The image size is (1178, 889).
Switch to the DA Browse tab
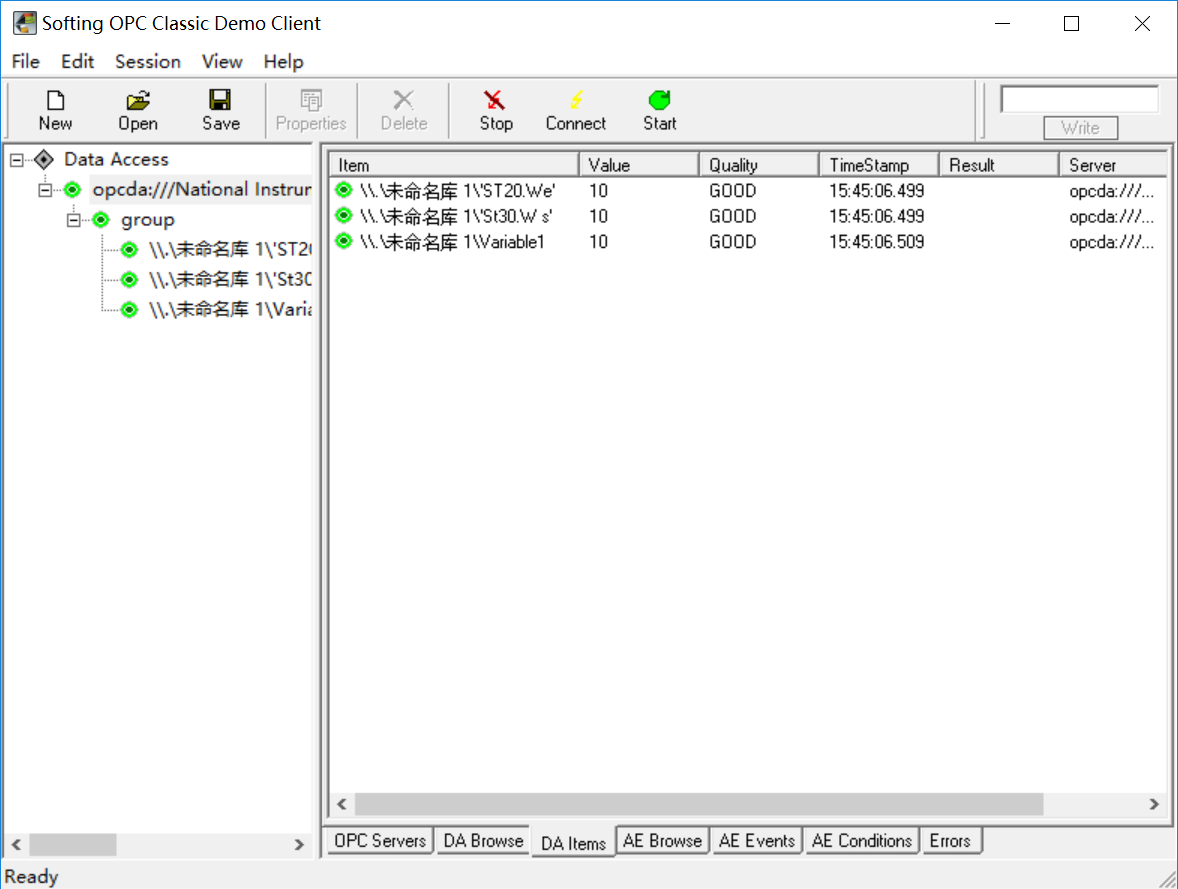pyautogui.click(x=483, y=841)
